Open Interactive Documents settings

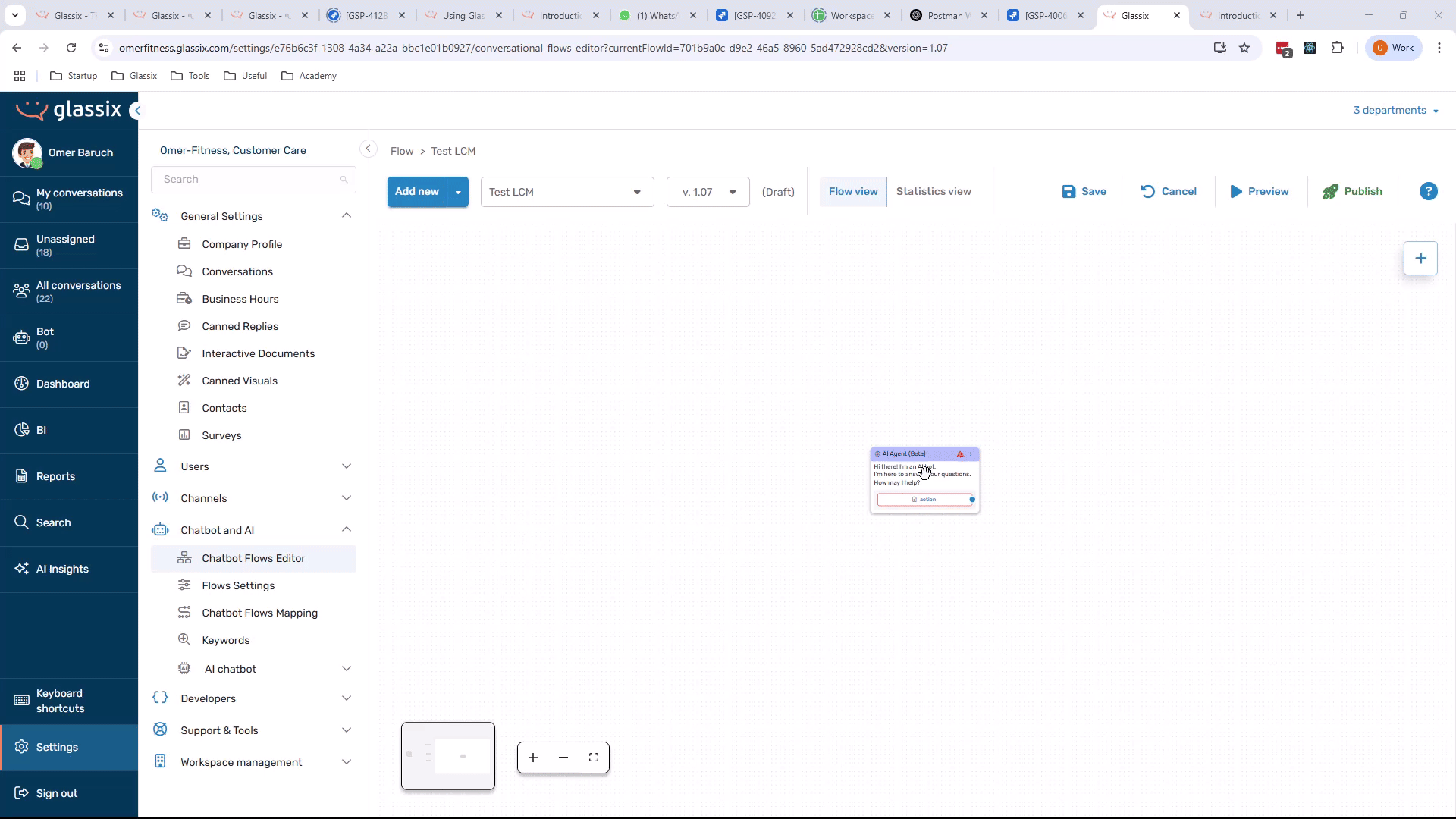[x=253, y=353]
